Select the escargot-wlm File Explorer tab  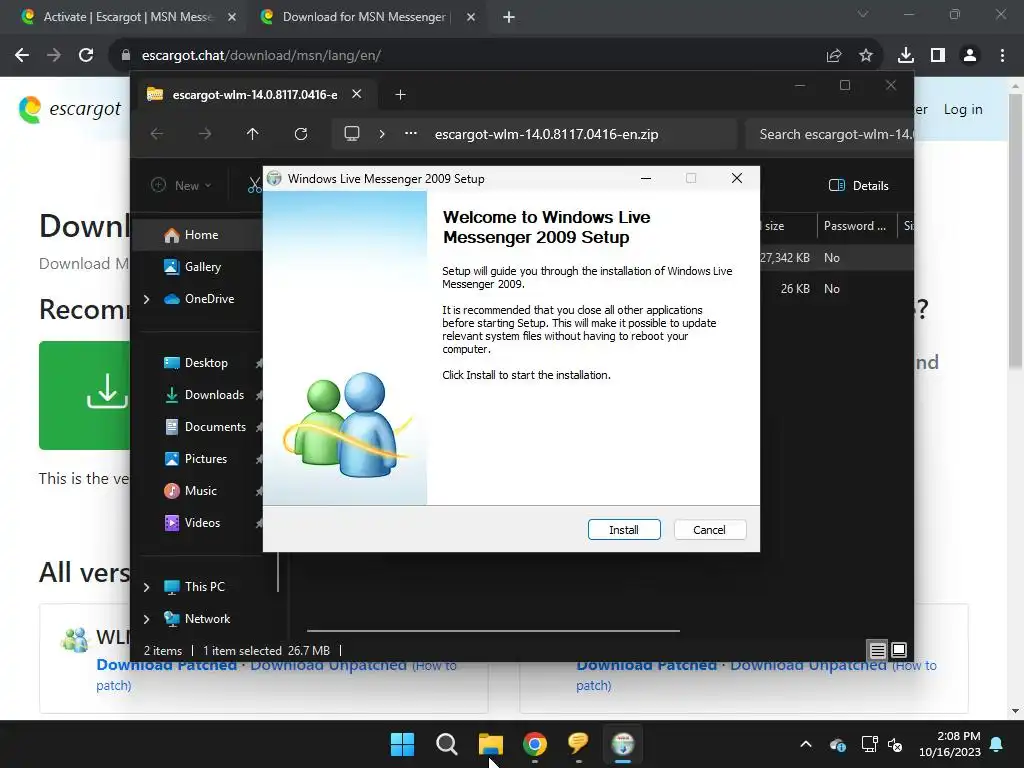click(x=255, y=95)
